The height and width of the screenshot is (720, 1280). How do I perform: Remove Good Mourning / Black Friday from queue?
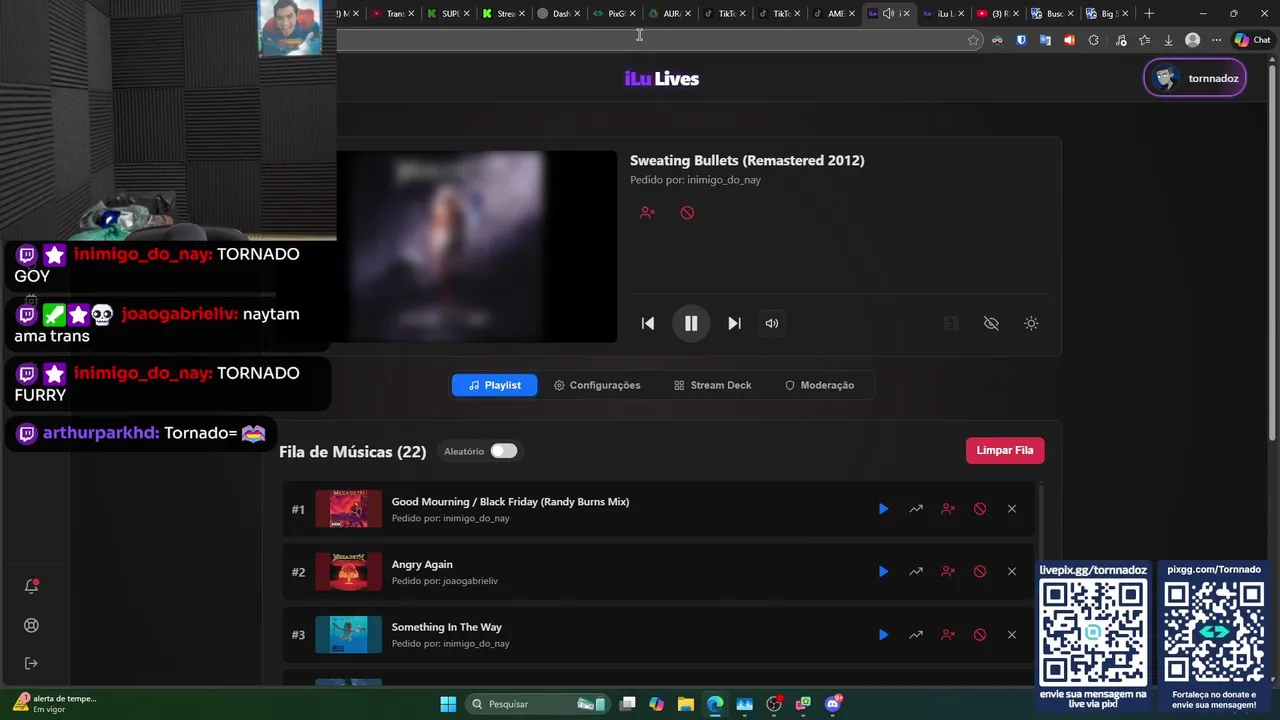click(x=1011, y=509)
